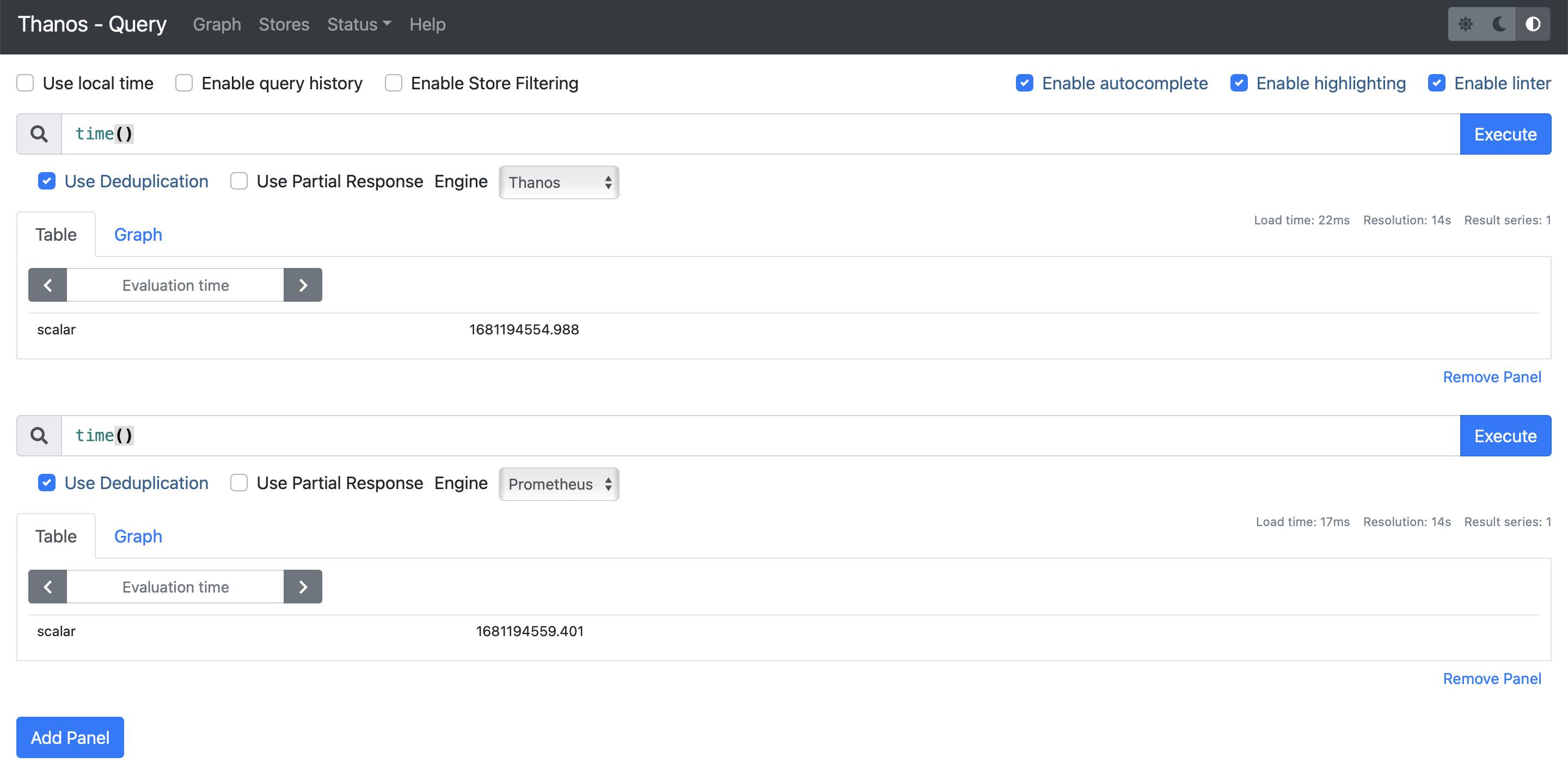This screenshot has width=1568, height=781.
Task: Click Load time: 17ms stat
Action: click(1303, 522)
